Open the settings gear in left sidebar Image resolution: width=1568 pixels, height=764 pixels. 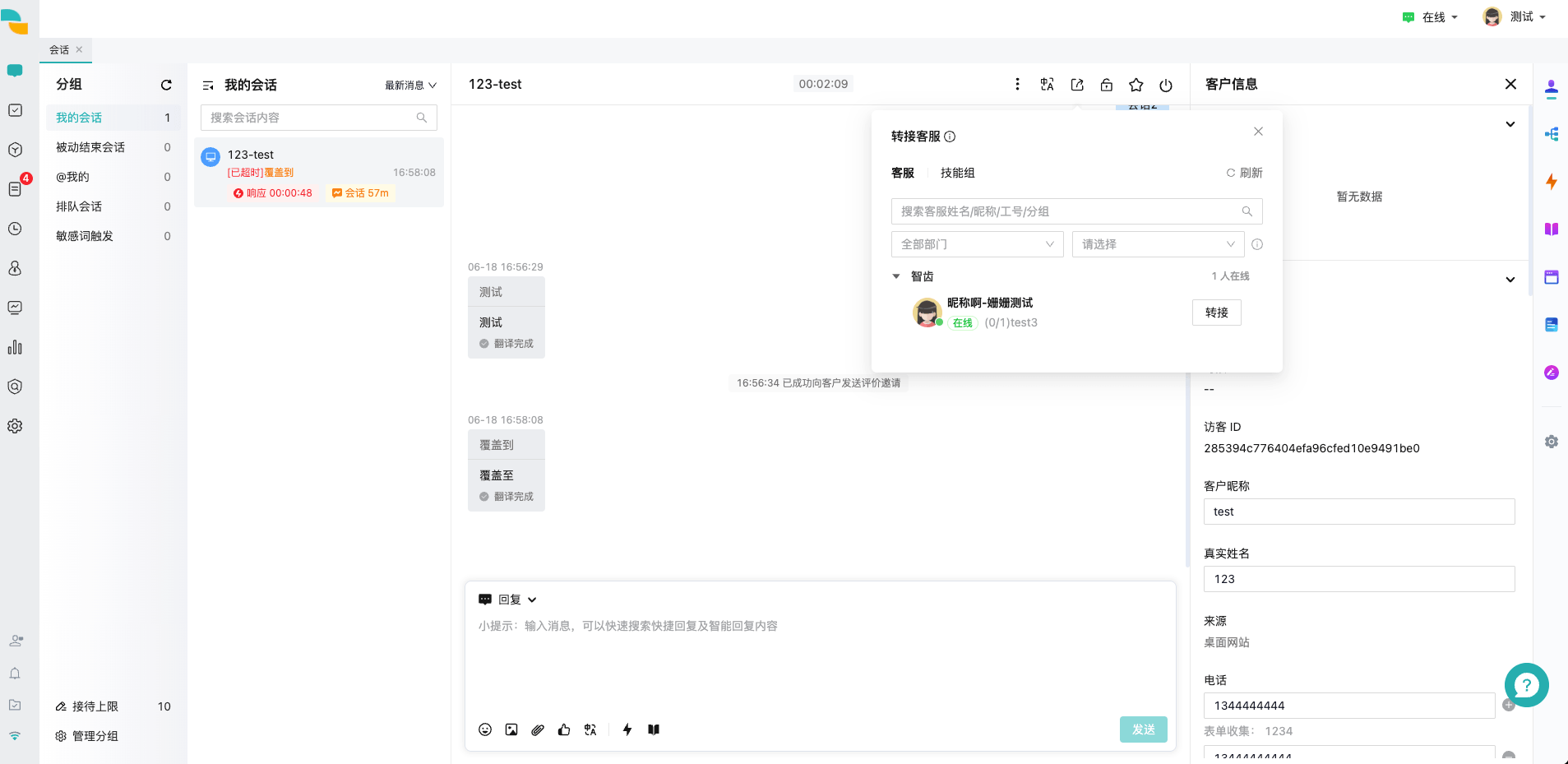tap(15, 426)
